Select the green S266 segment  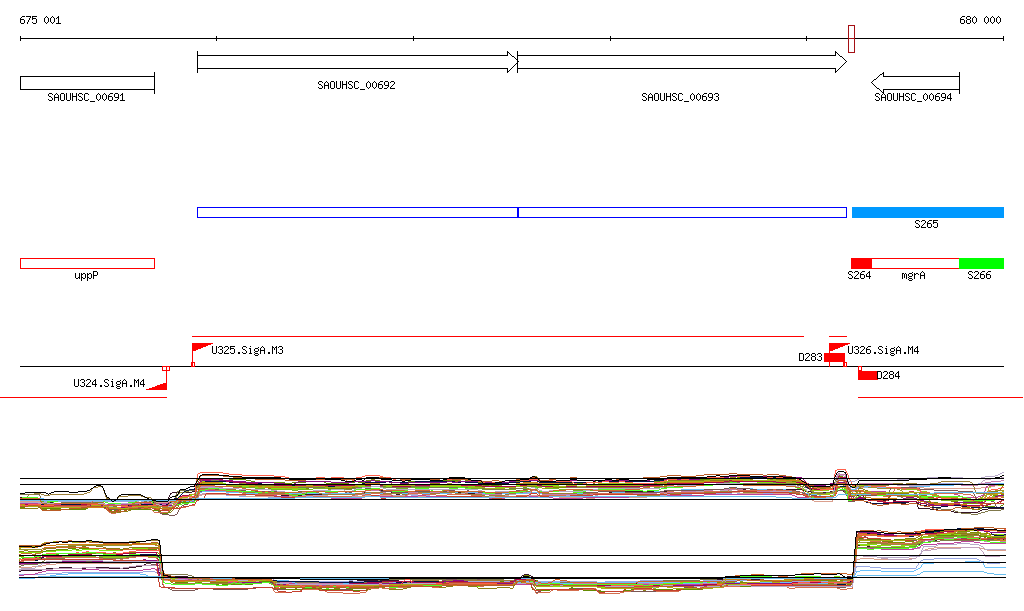pyautogui.click(x=981, y=263)
